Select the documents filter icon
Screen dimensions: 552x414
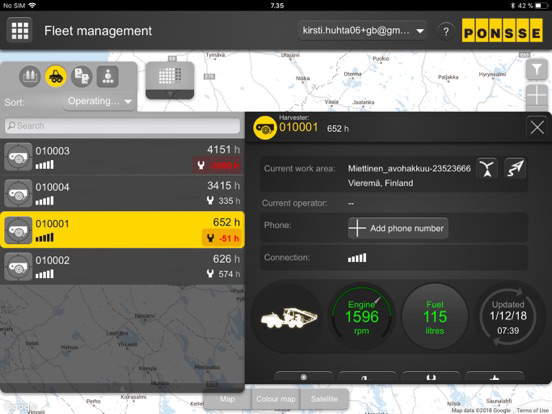pos(82,76)
